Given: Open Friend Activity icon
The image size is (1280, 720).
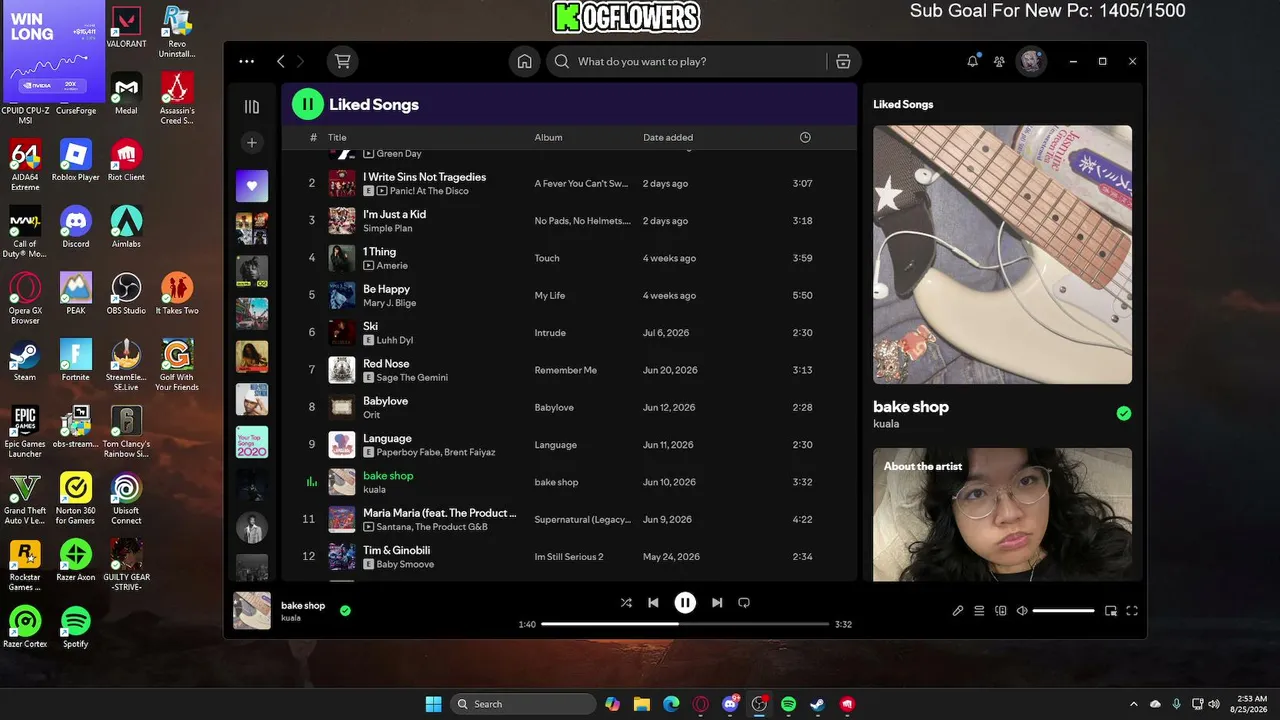Looking at the screenshot, I should [999, 61].
